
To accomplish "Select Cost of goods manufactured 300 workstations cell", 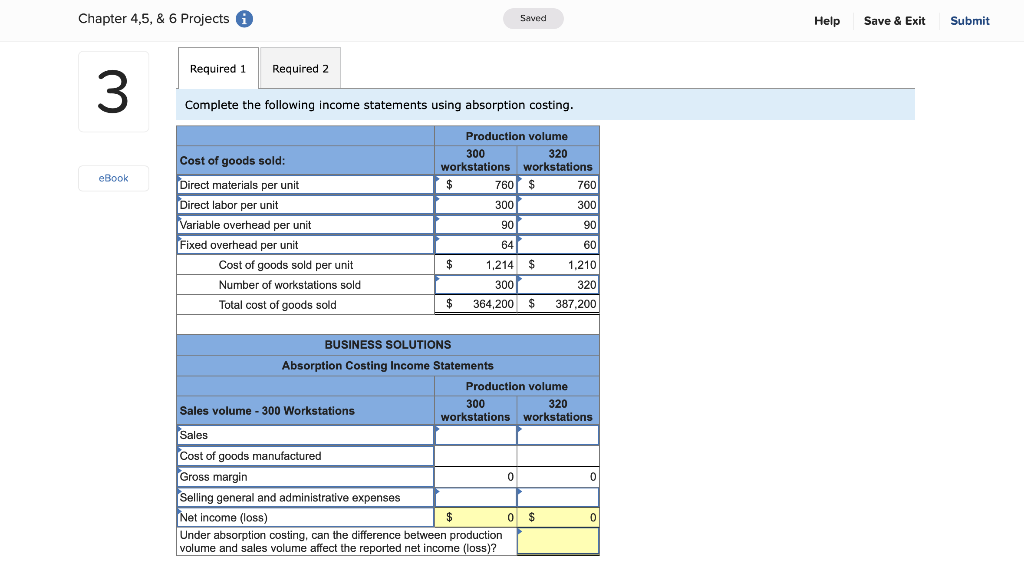I will click(475, 456).
